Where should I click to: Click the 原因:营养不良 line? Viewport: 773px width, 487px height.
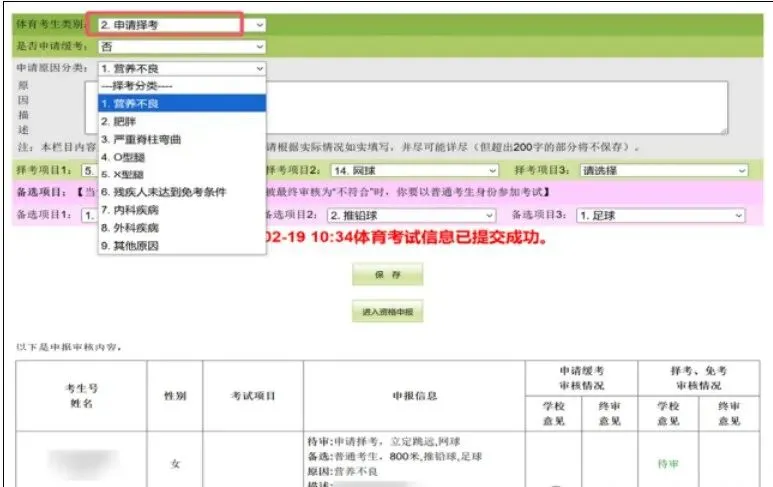pos(342,472)
